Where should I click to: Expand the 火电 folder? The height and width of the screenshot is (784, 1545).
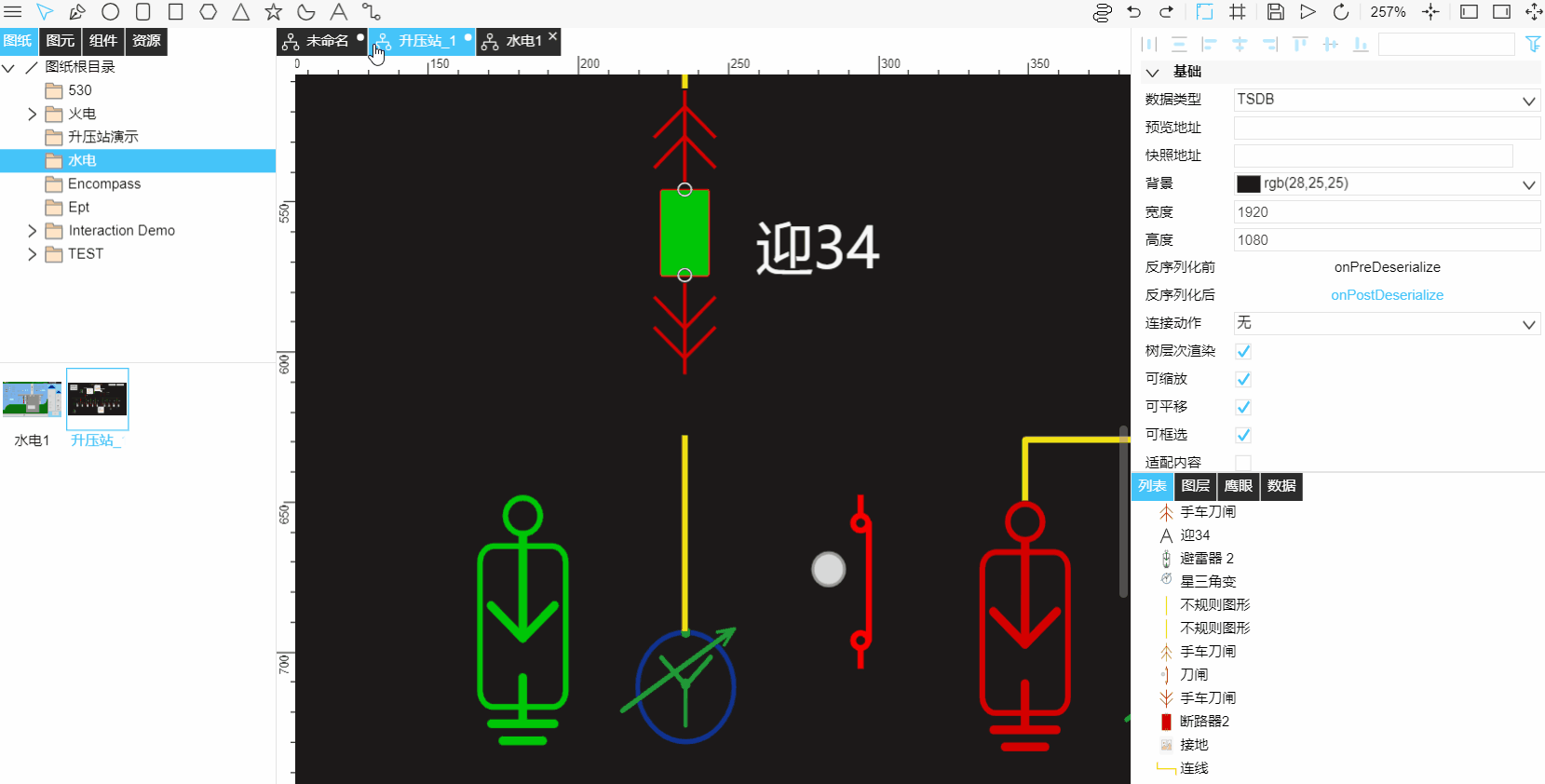tap(32, 114)
